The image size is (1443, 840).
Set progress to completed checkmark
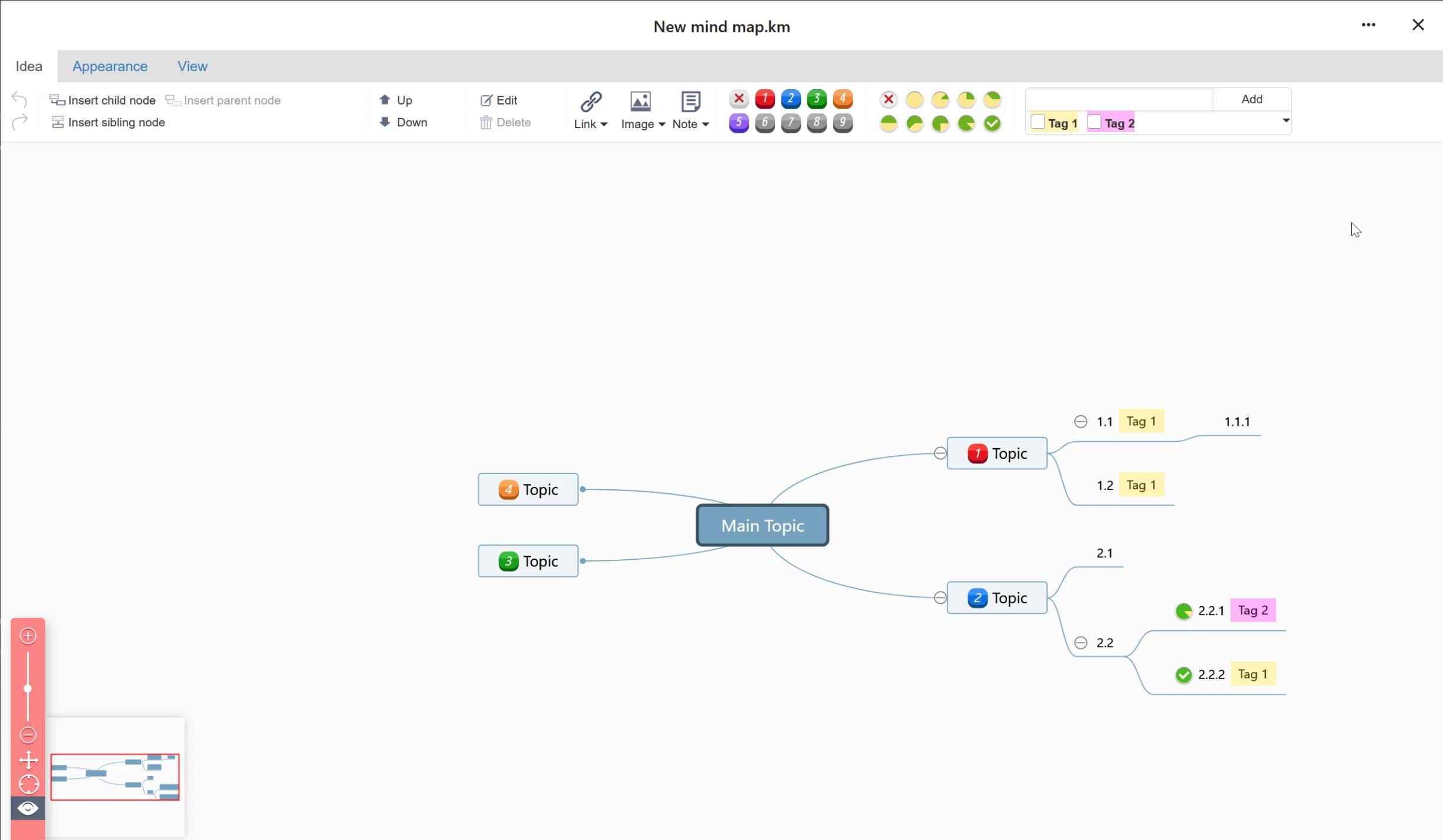pyautogui.click(x=992, y=123)
